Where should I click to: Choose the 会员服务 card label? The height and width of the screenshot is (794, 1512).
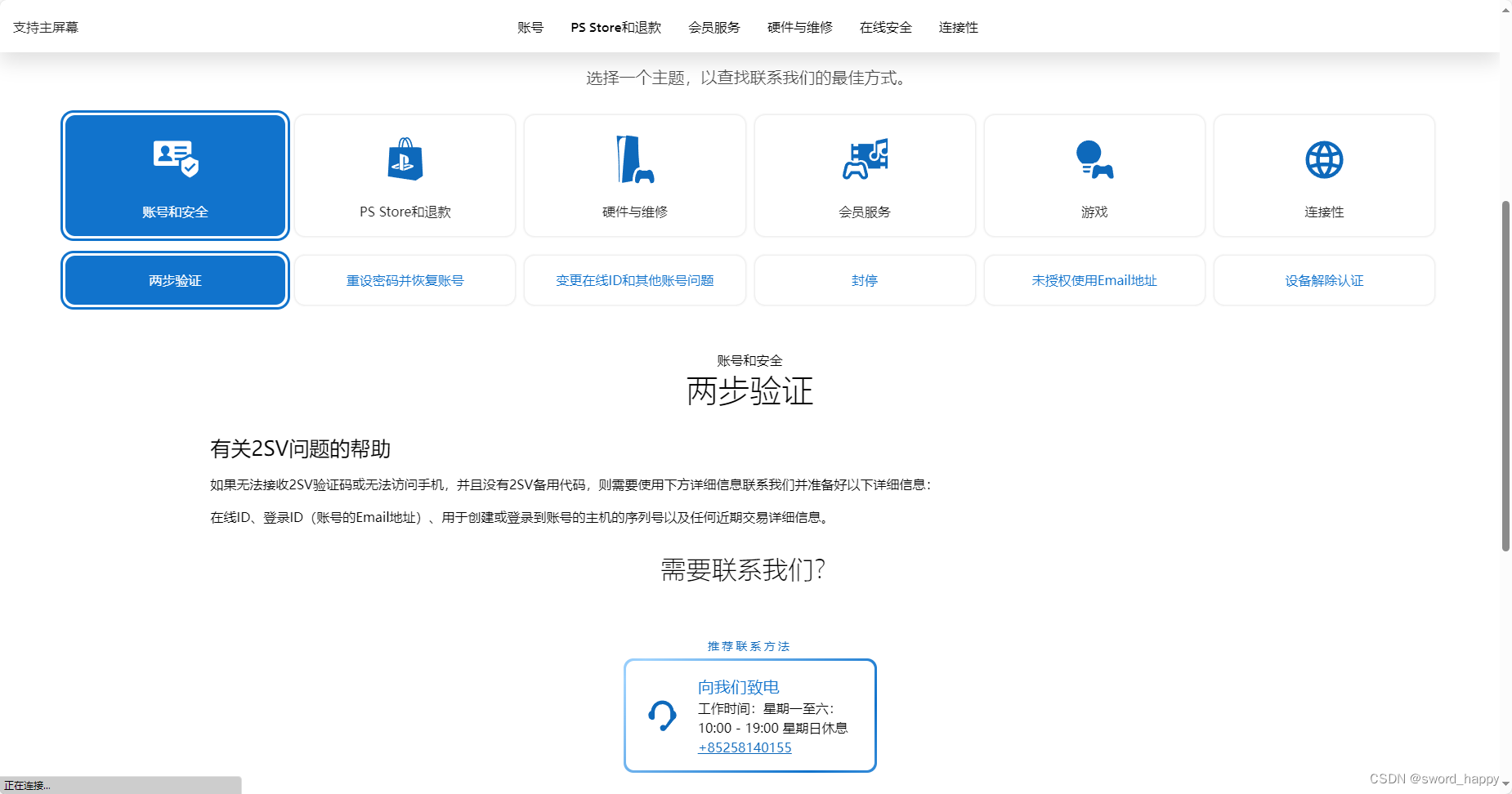[865, 212]
